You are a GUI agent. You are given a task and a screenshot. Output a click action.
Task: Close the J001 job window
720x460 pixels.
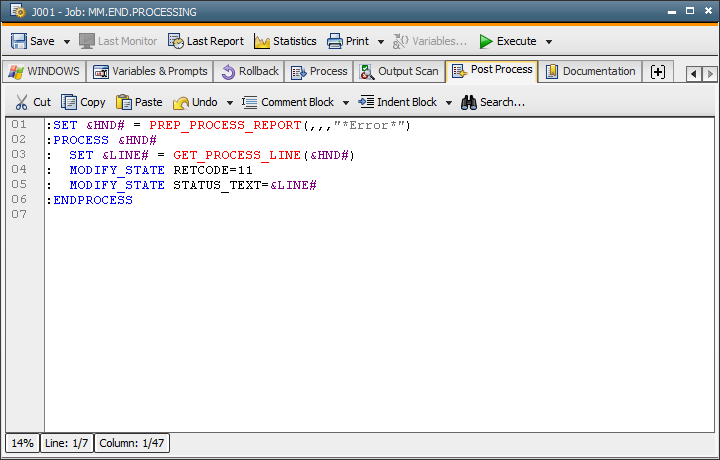(708, 11)
